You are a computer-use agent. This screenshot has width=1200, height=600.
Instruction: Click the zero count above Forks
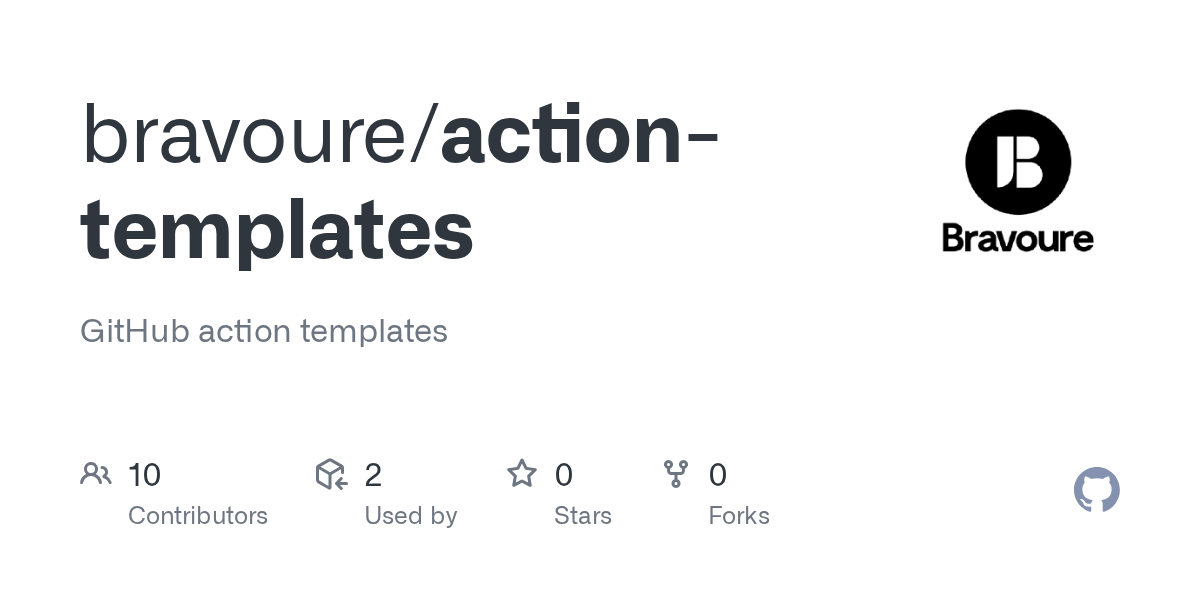[718, 475]
